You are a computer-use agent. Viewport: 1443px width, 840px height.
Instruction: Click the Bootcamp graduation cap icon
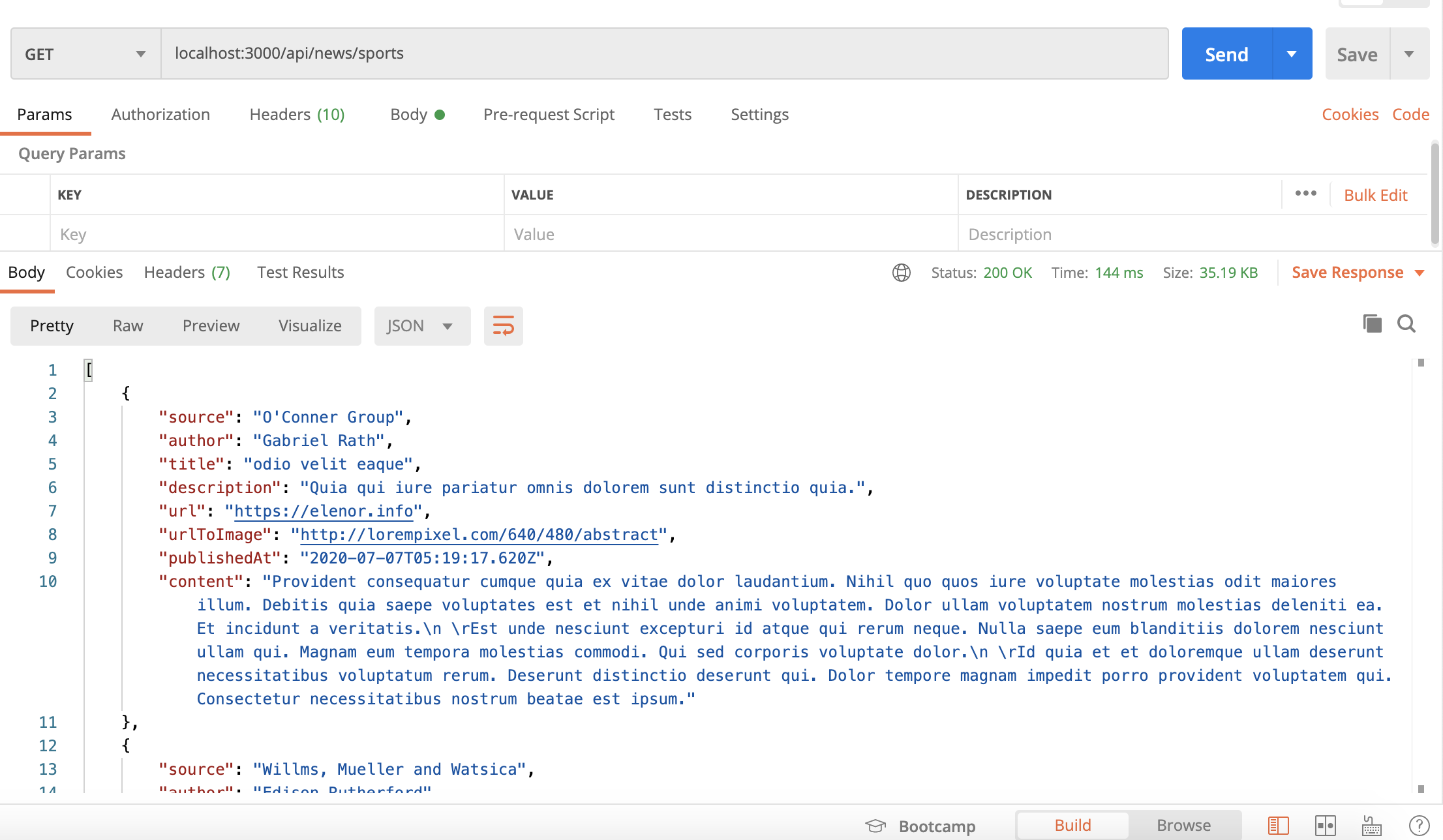[x=875, y=826]
